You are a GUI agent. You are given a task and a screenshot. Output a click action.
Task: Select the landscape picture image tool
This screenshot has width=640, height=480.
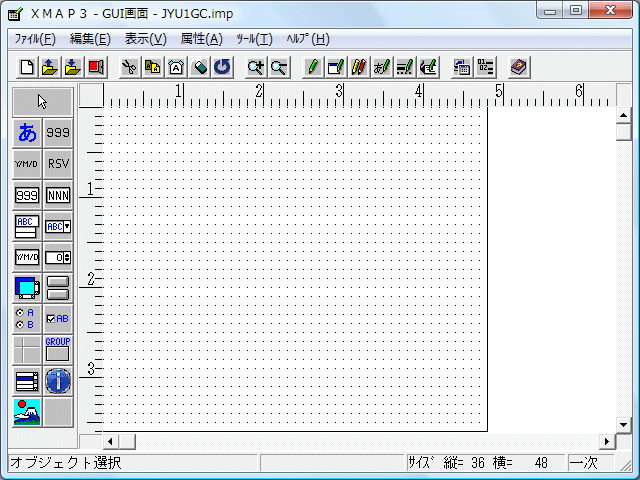27,412
